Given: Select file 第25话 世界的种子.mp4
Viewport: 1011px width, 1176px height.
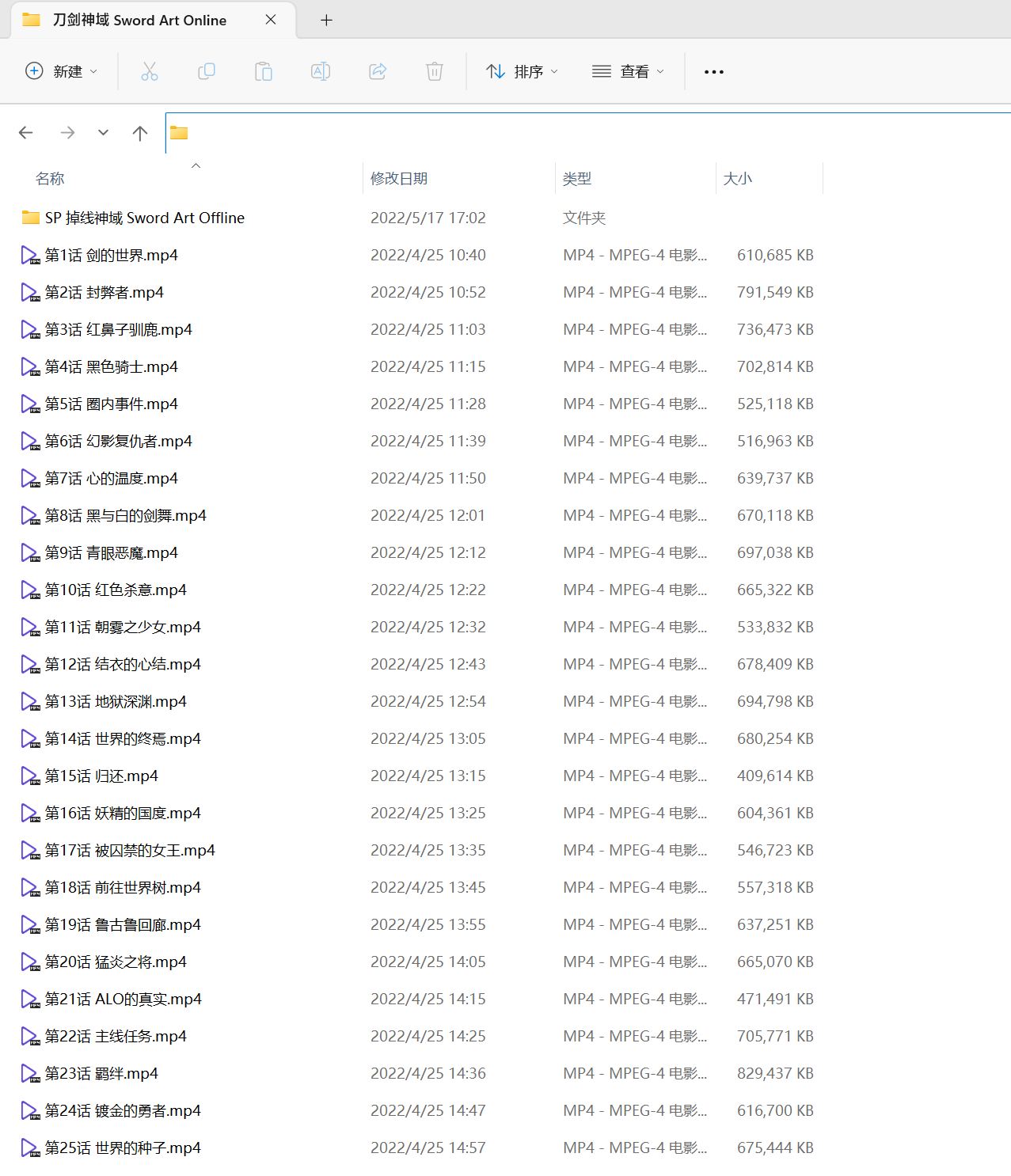Looking at the screenshot, I should (123, 1148).
